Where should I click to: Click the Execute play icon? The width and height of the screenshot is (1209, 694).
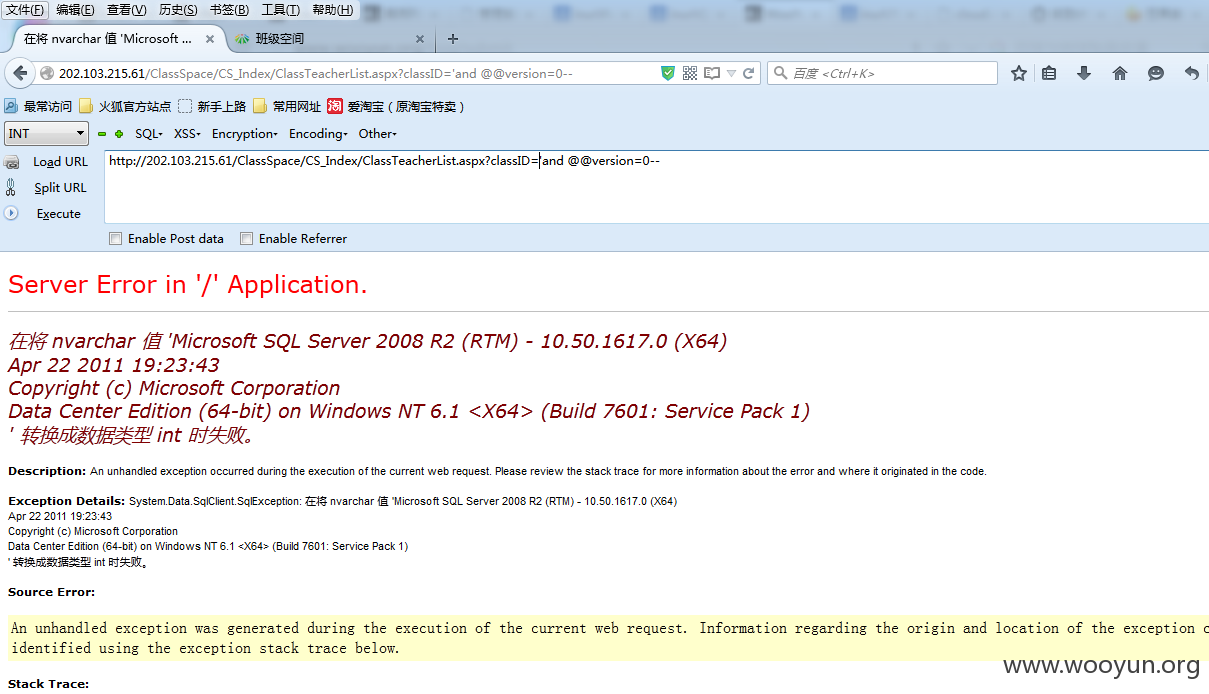[x=11, y=213]
